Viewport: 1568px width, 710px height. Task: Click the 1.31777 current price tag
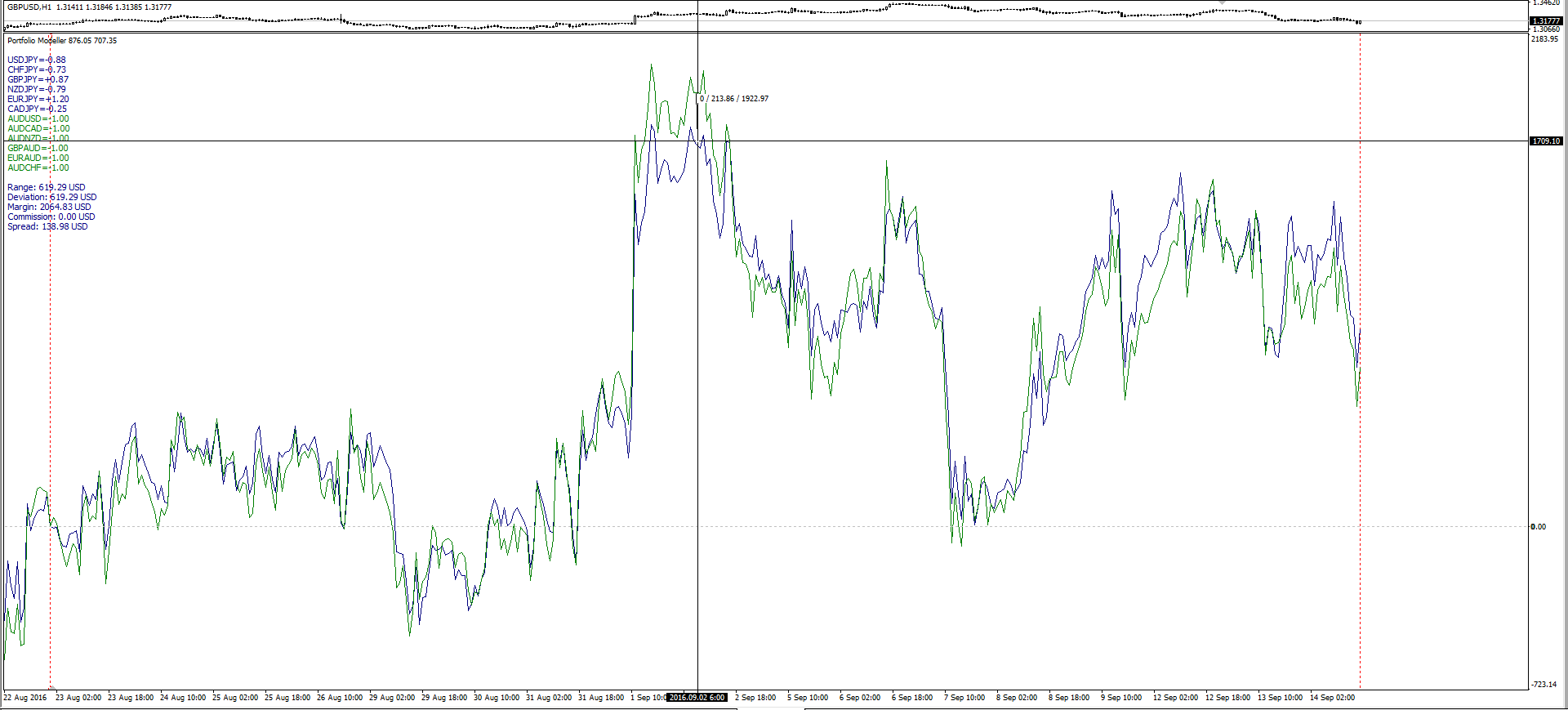coord(1546,21)
